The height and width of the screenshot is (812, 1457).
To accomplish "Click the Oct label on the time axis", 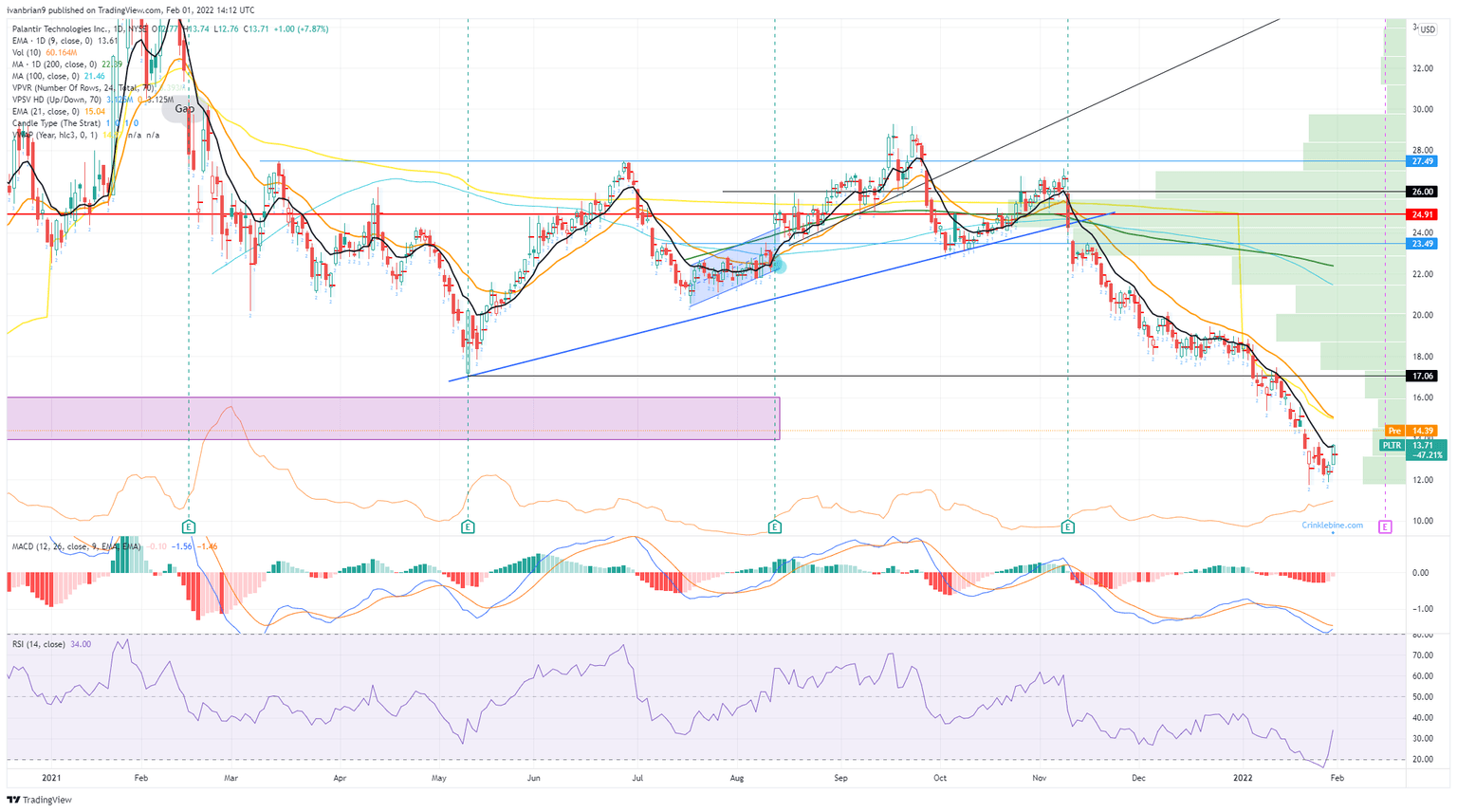I will tap(940, 778).
